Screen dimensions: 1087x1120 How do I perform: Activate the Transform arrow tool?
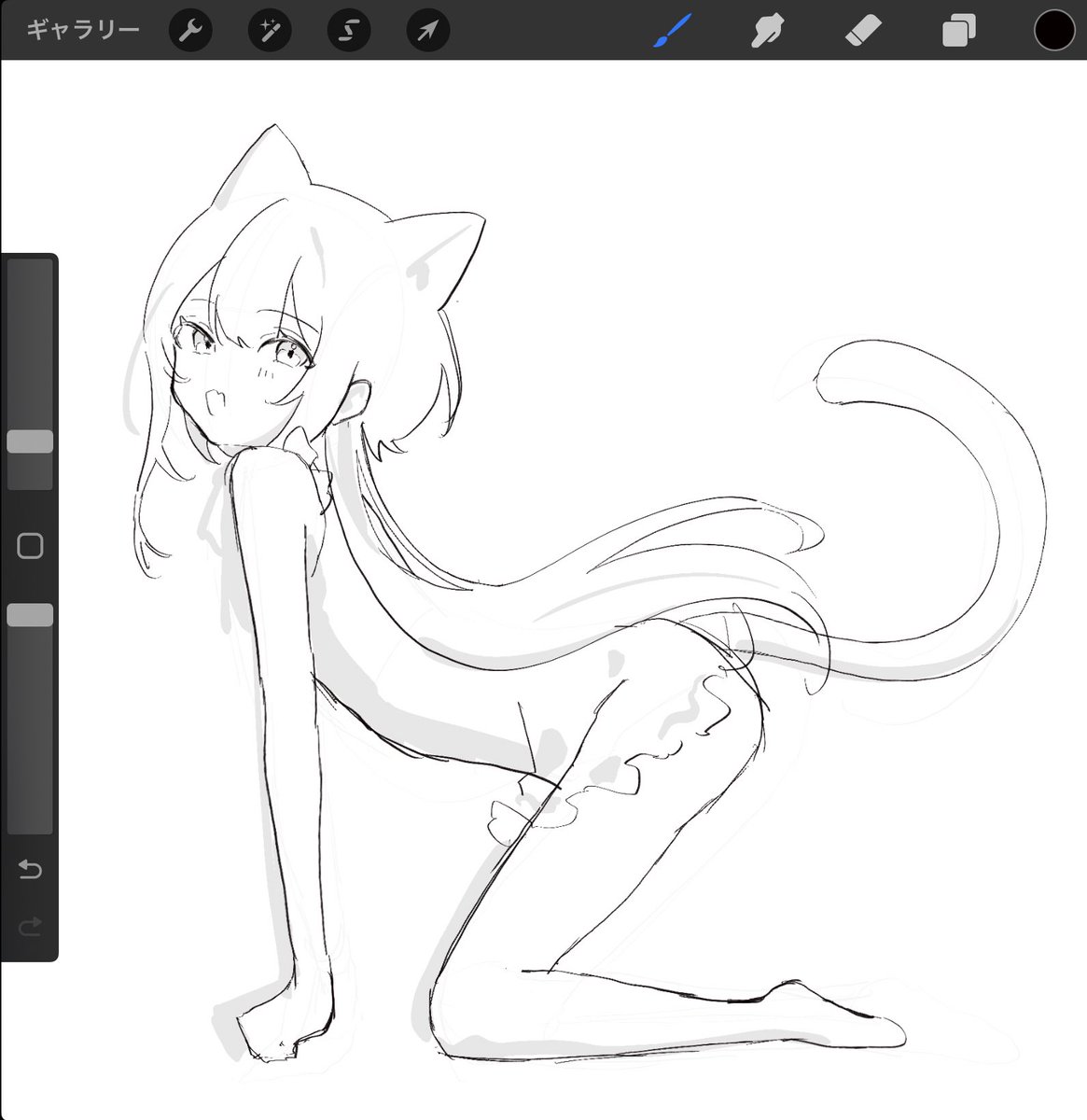coord(428,31)
